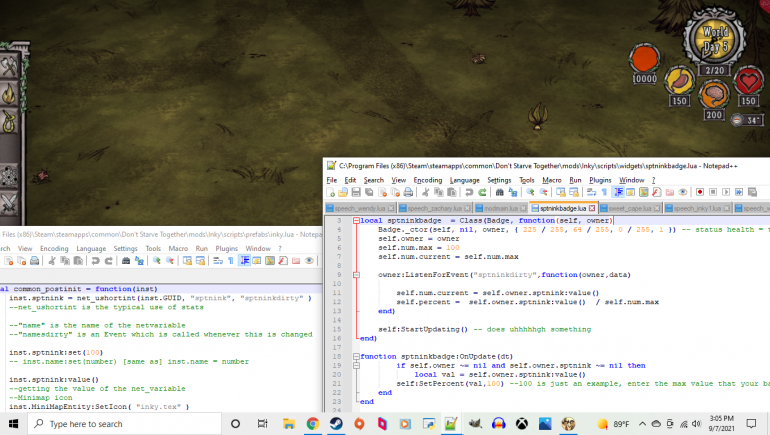Switch to speech_wendy.lua tab
This screenshot has height=435, width=770.
click(x=360, y=208)
